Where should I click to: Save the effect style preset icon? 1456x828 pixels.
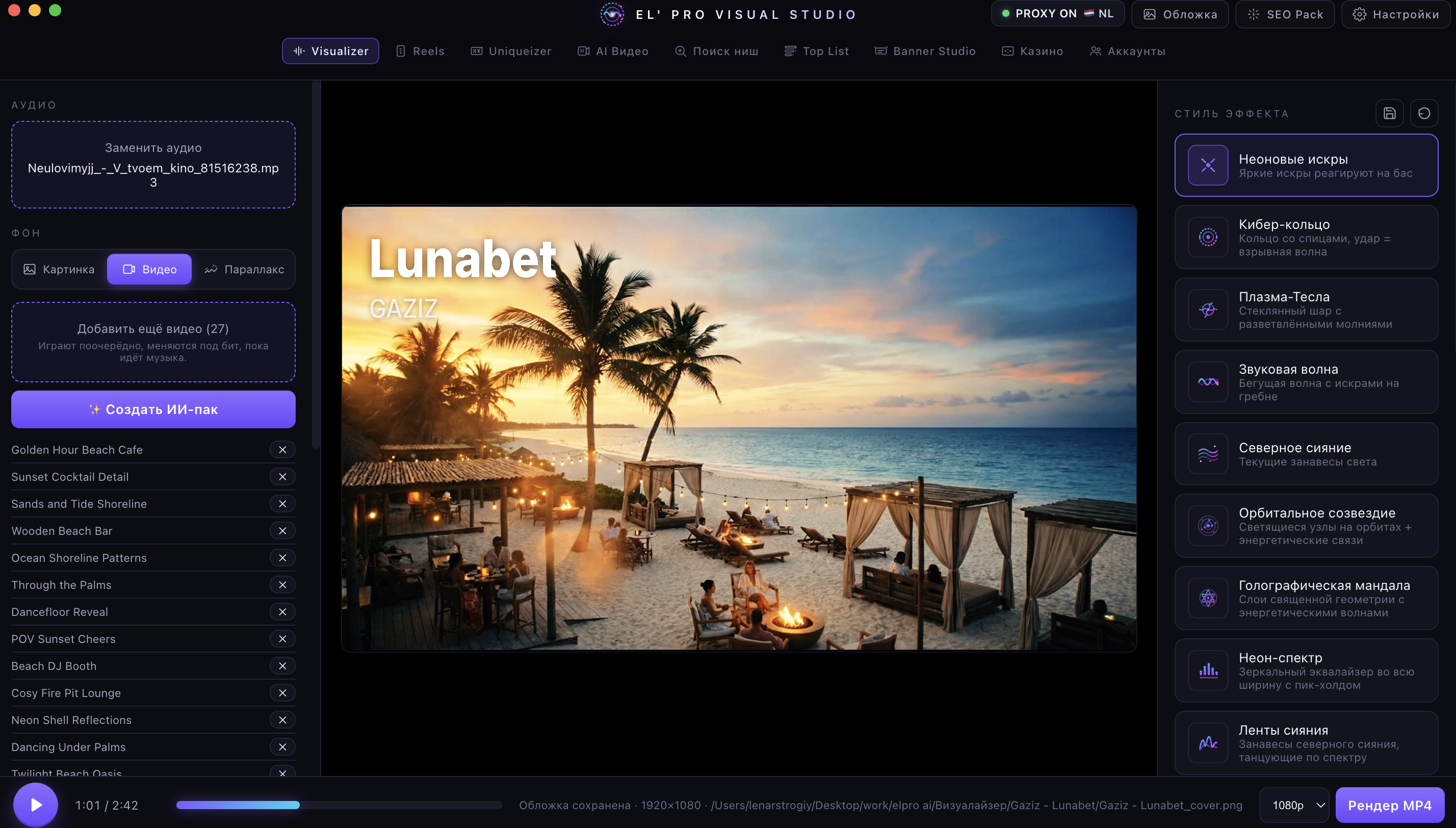1389,113
